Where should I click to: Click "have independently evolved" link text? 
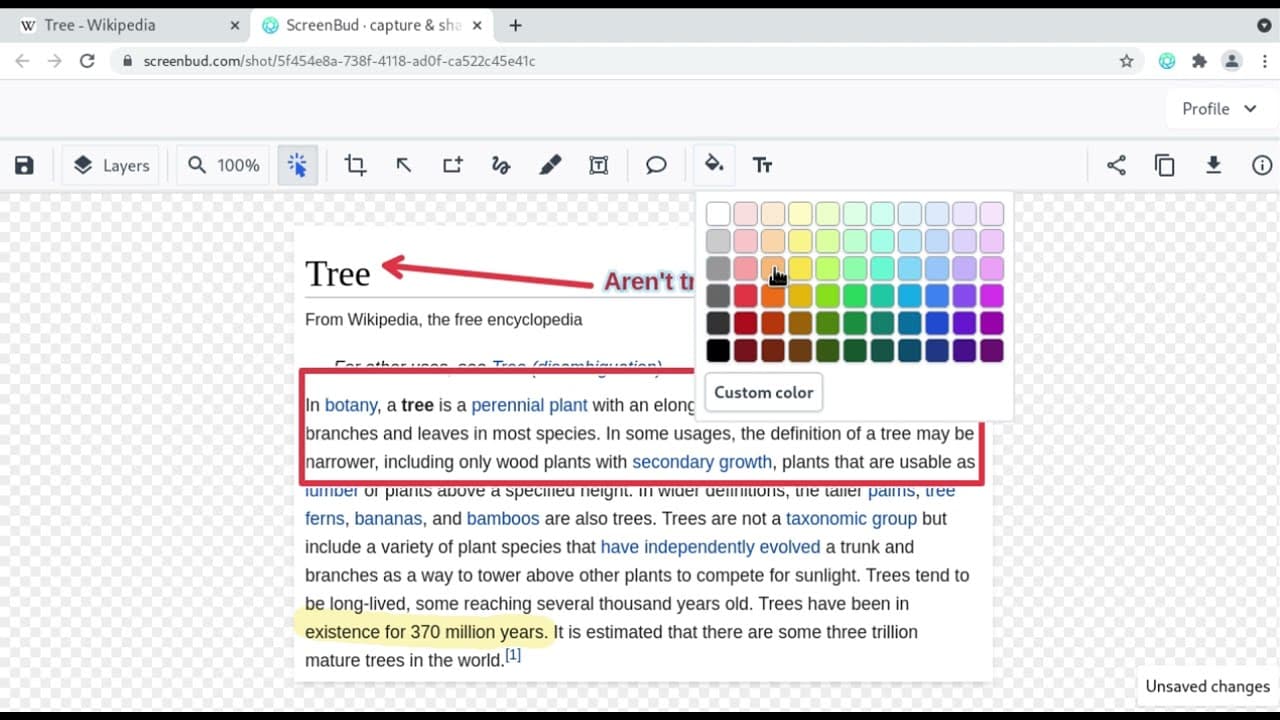coord(710,547)
